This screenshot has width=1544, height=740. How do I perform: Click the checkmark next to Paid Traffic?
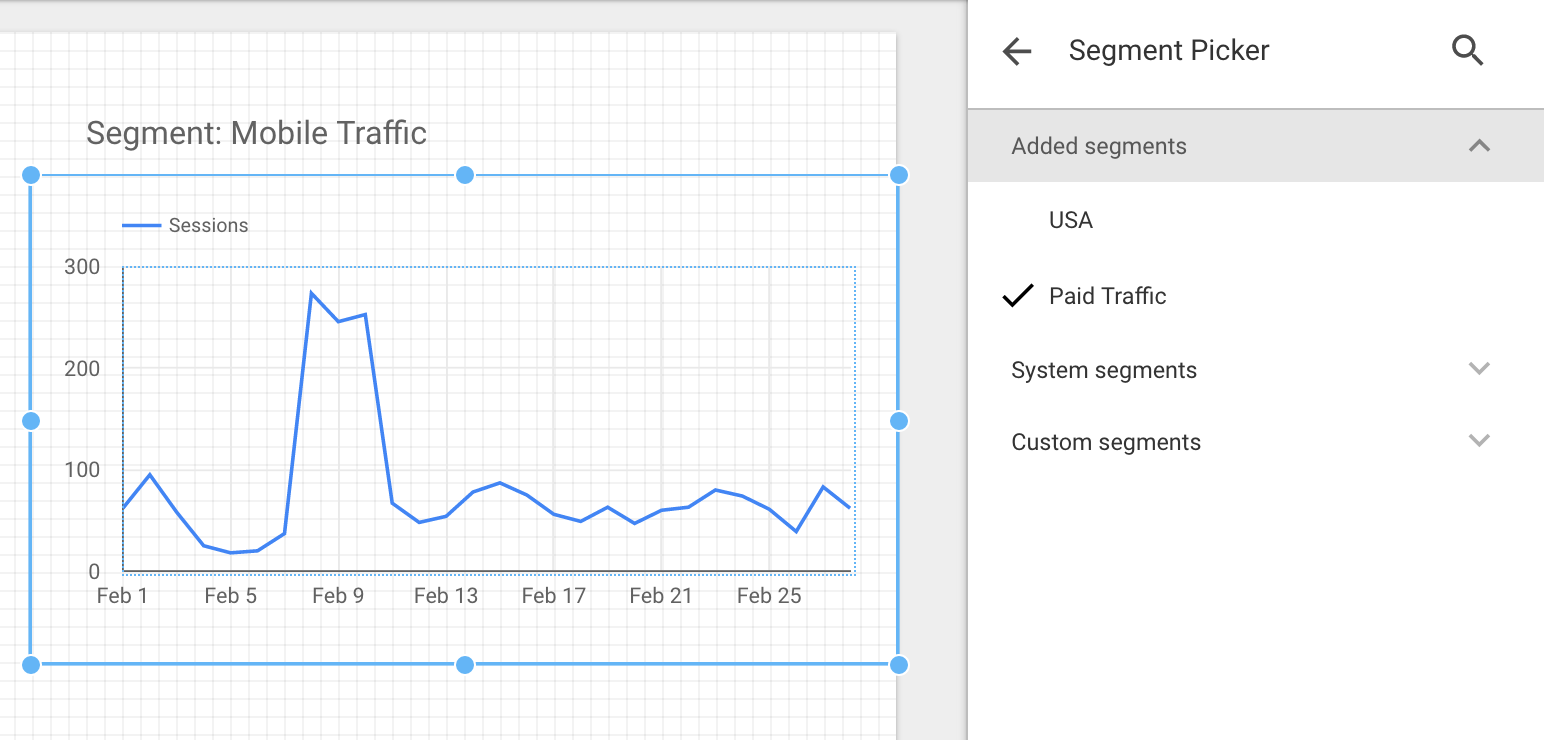pos(1017,296)
